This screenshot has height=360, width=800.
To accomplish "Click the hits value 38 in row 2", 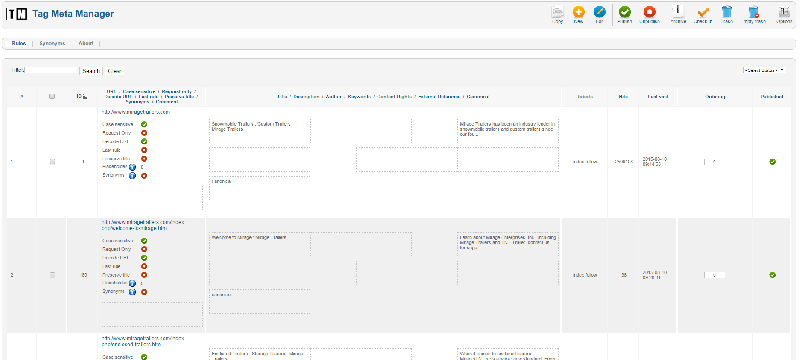I will (623, 275).
